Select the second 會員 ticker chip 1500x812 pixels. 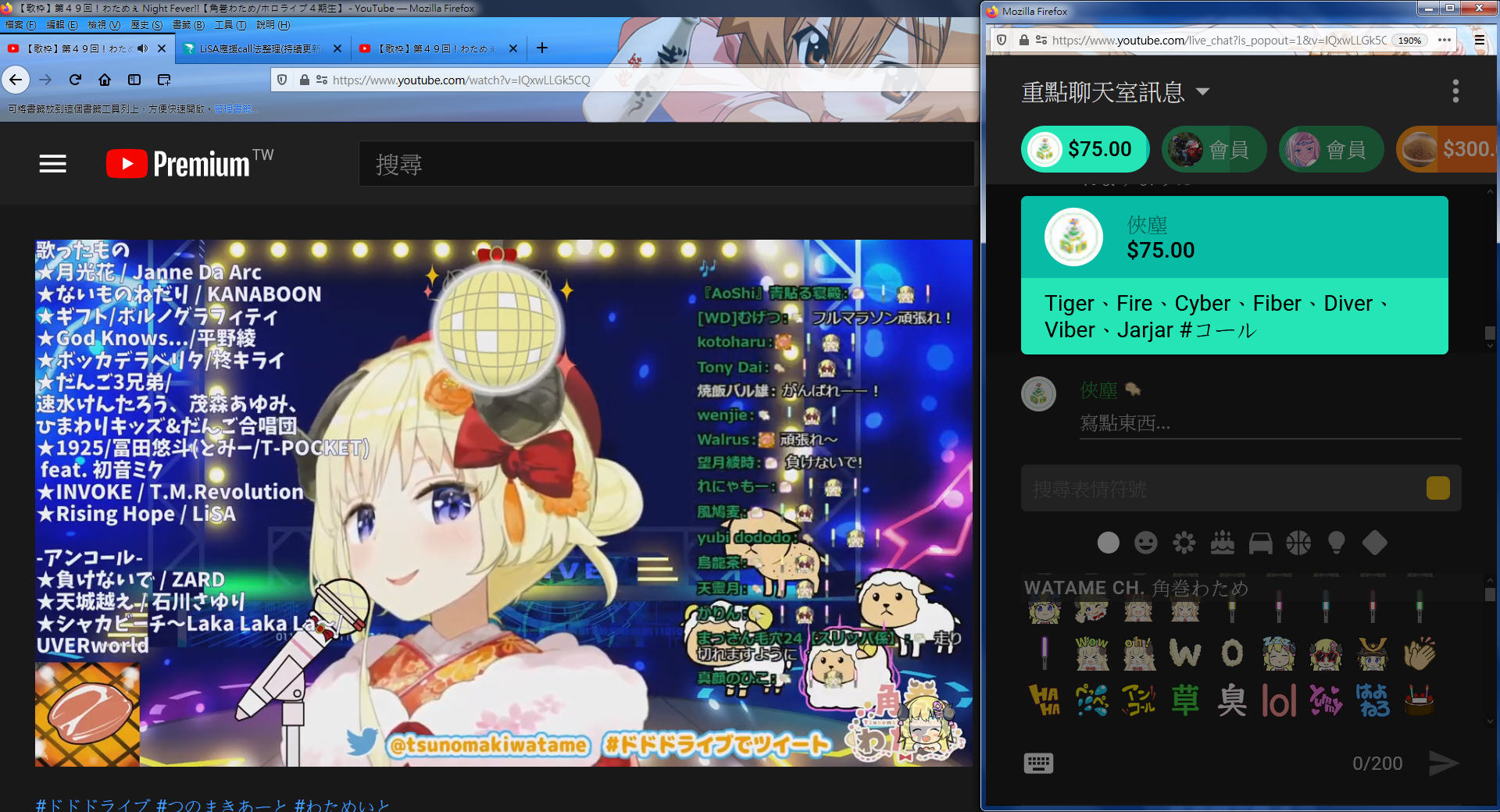[x=1331, y=148]
